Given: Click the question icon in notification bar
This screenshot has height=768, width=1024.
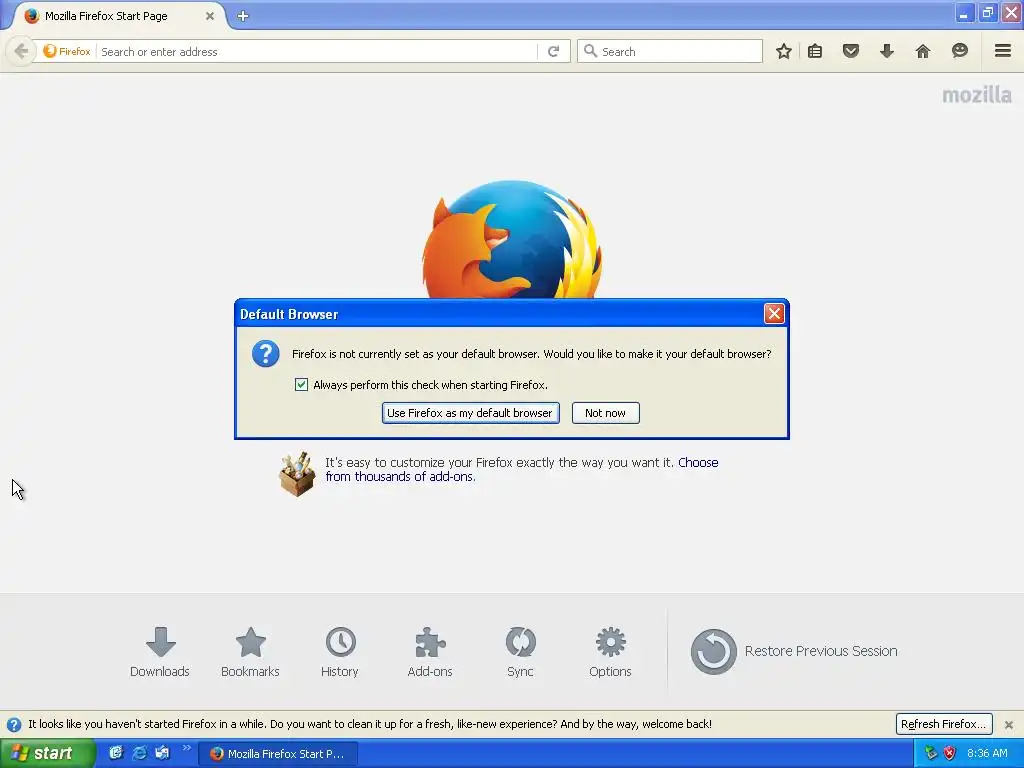Looking at the screenshot, I should (14, 724).
